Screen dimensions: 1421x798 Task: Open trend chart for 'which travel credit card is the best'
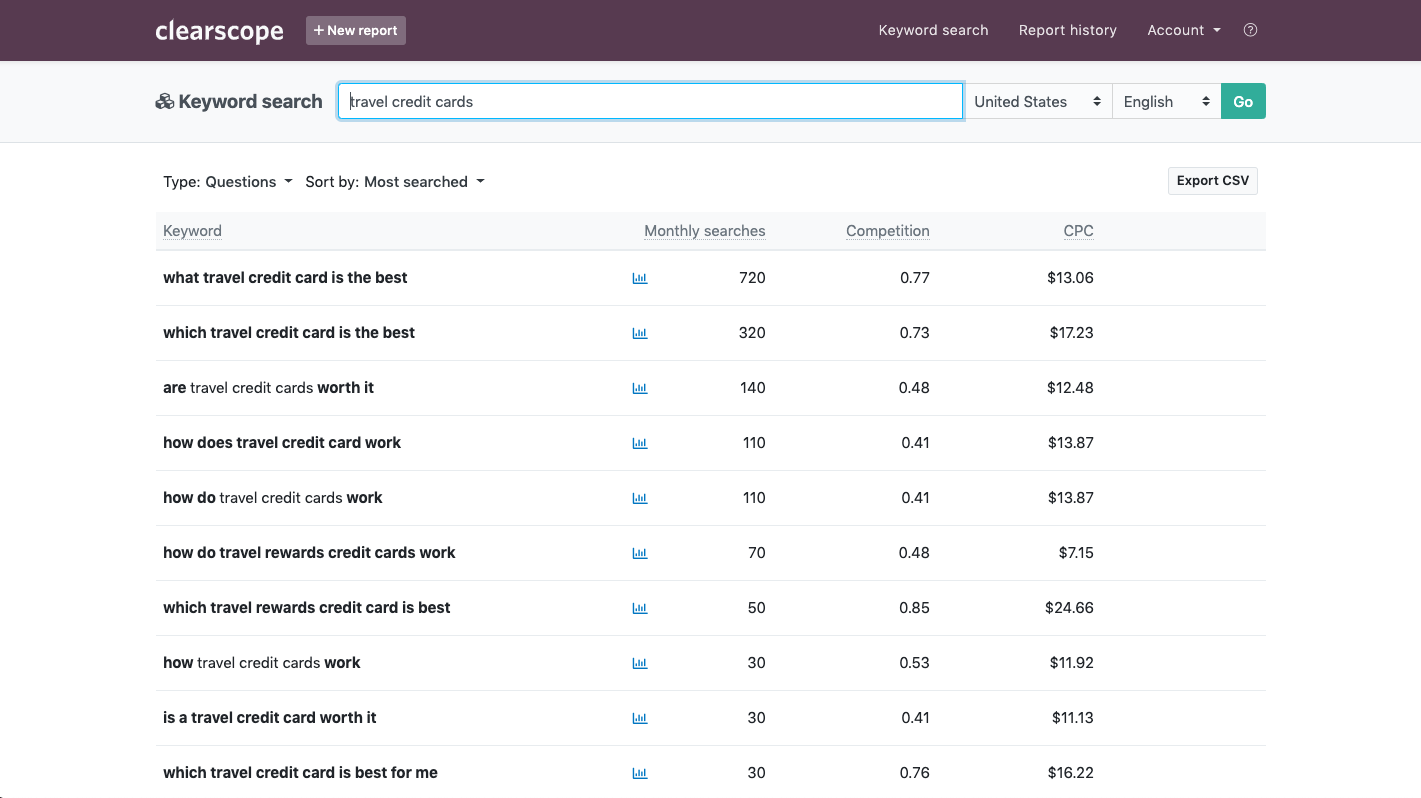click(640, 334)
